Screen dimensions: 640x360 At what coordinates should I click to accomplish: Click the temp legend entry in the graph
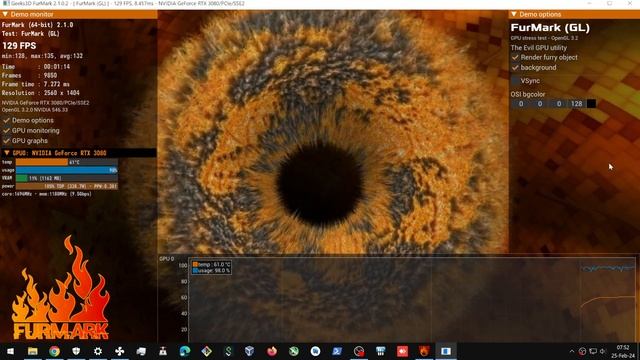pos(211,264)
